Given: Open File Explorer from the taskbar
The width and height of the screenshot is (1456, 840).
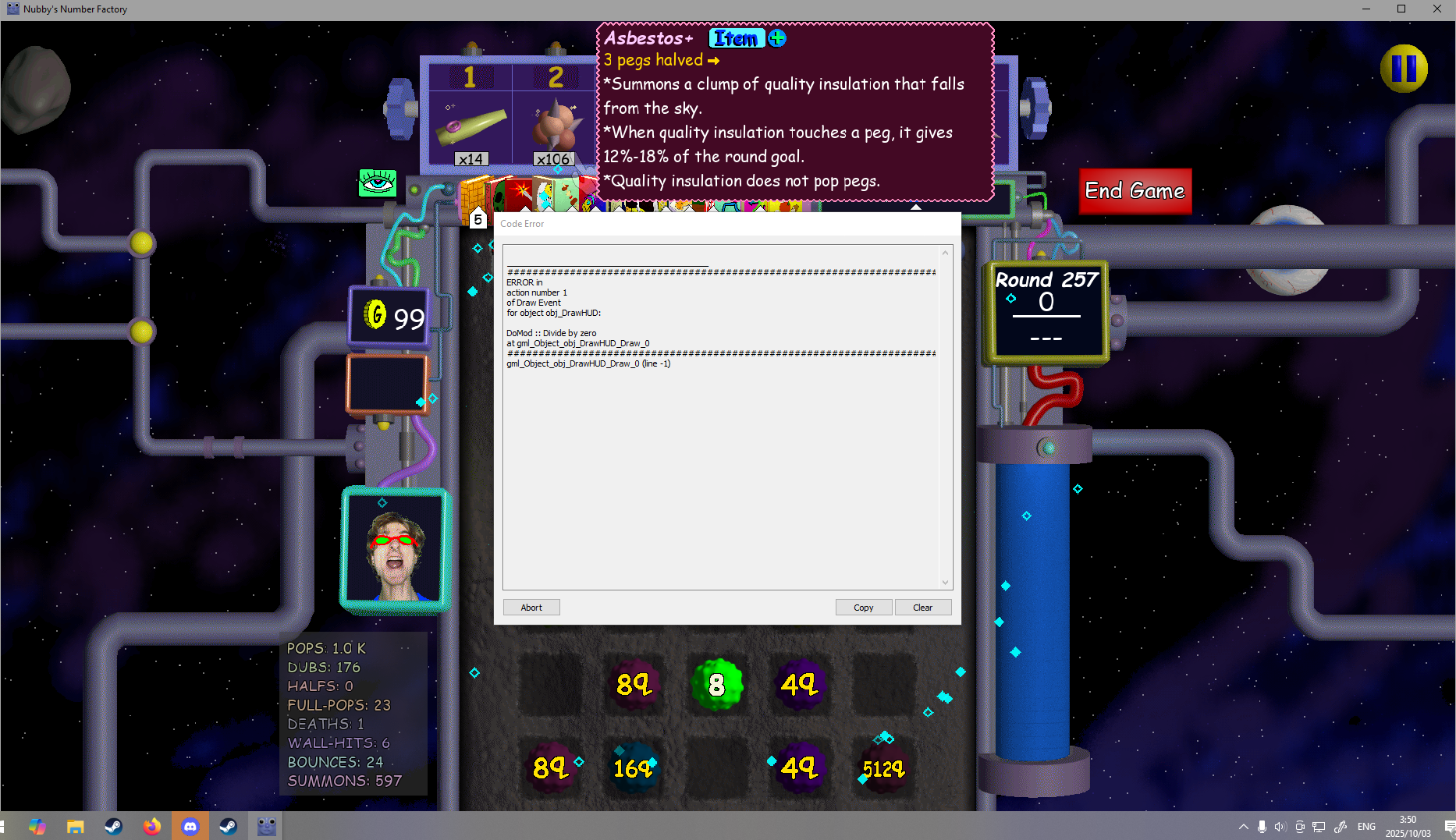Looking at the screenshot, I should point(76,826).
